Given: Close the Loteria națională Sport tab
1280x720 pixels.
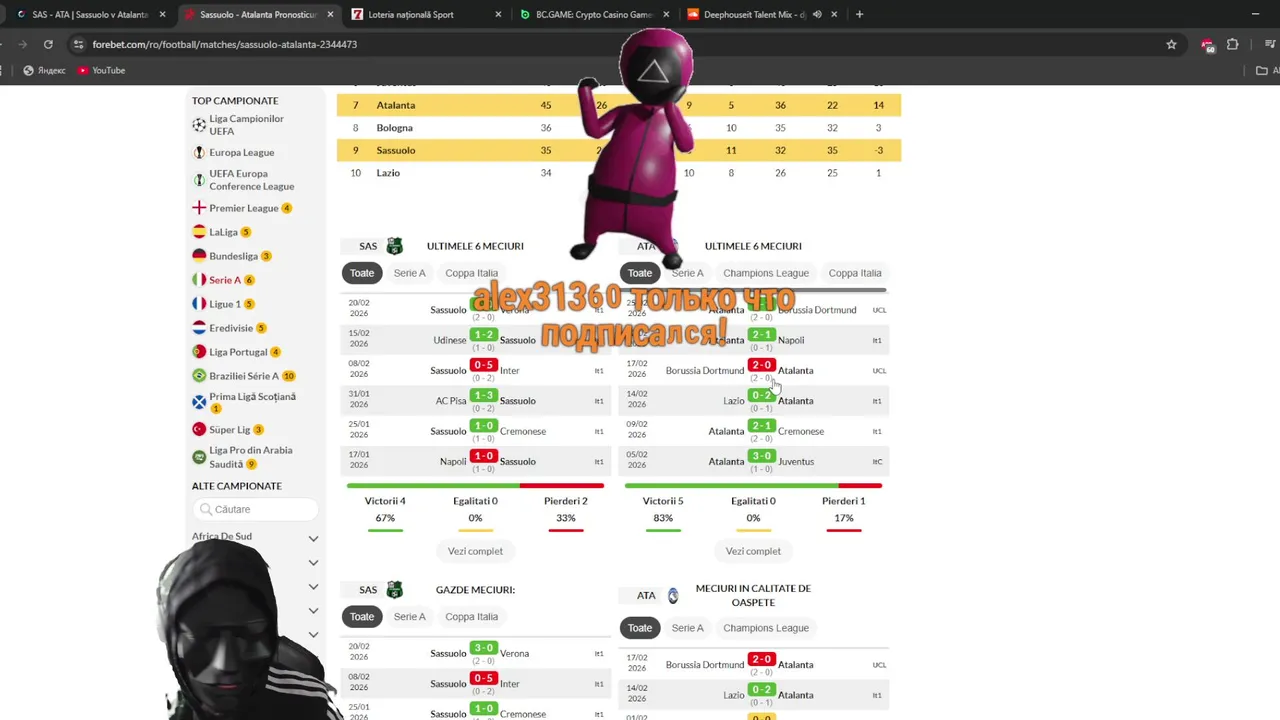Looking at the screenshot, I should pos(499,15).
